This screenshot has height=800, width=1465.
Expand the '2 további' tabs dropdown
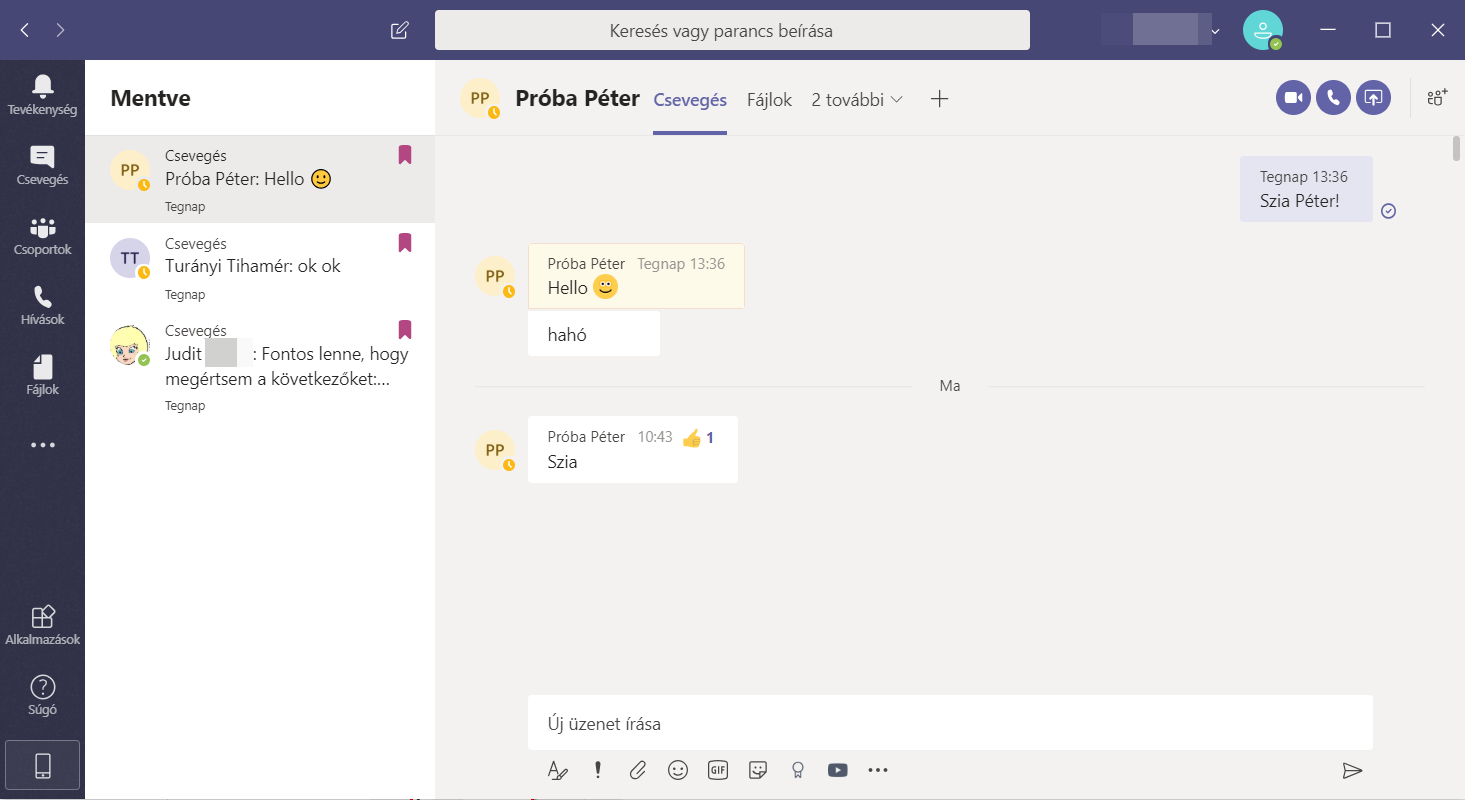coord(857,100)
